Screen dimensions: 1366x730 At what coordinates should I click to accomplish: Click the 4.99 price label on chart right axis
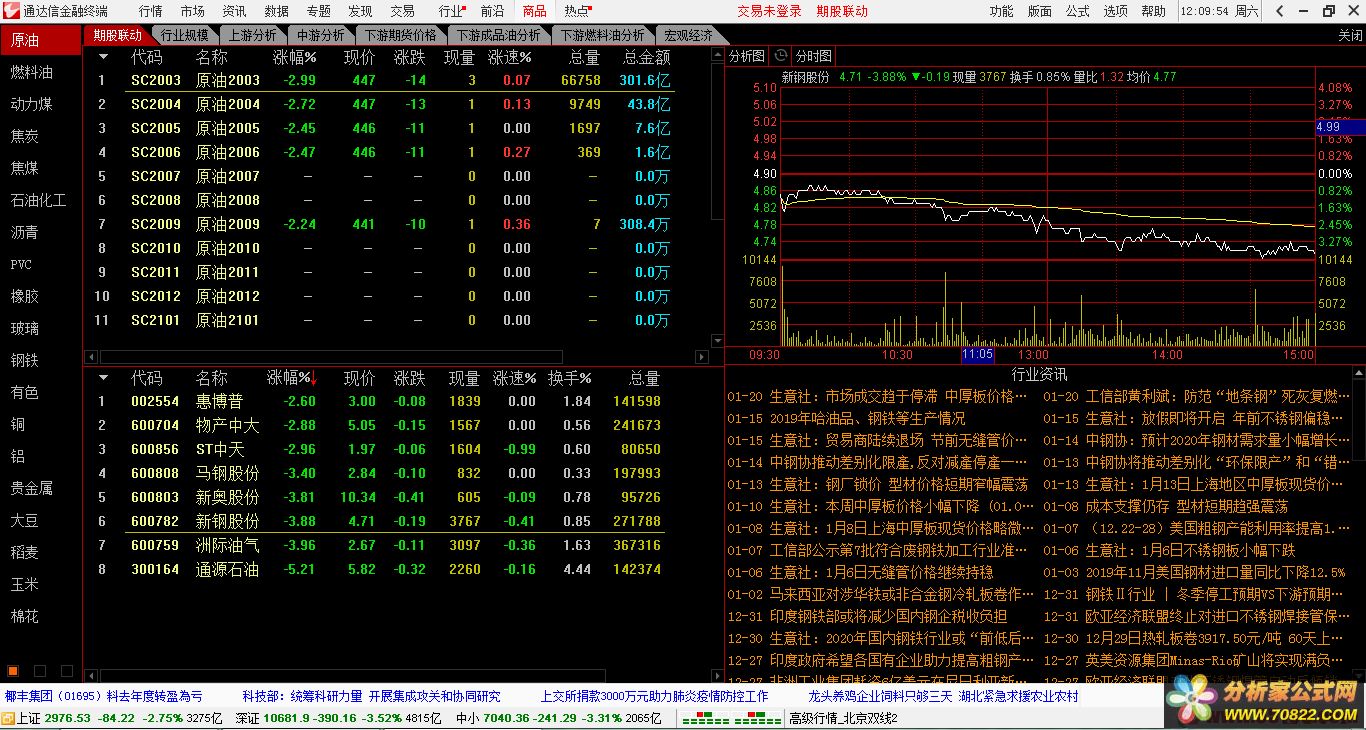pyautogui.click(x=1340, y=127)
